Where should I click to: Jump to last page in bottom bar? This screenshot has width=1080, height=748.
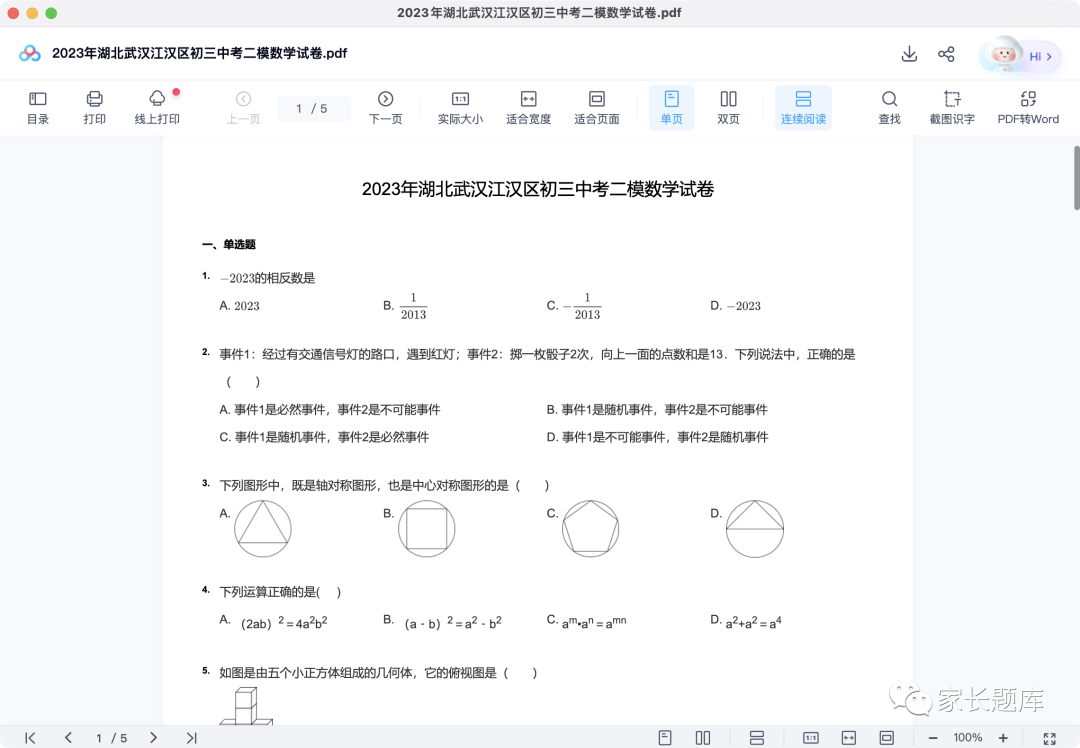pos(191,738)
